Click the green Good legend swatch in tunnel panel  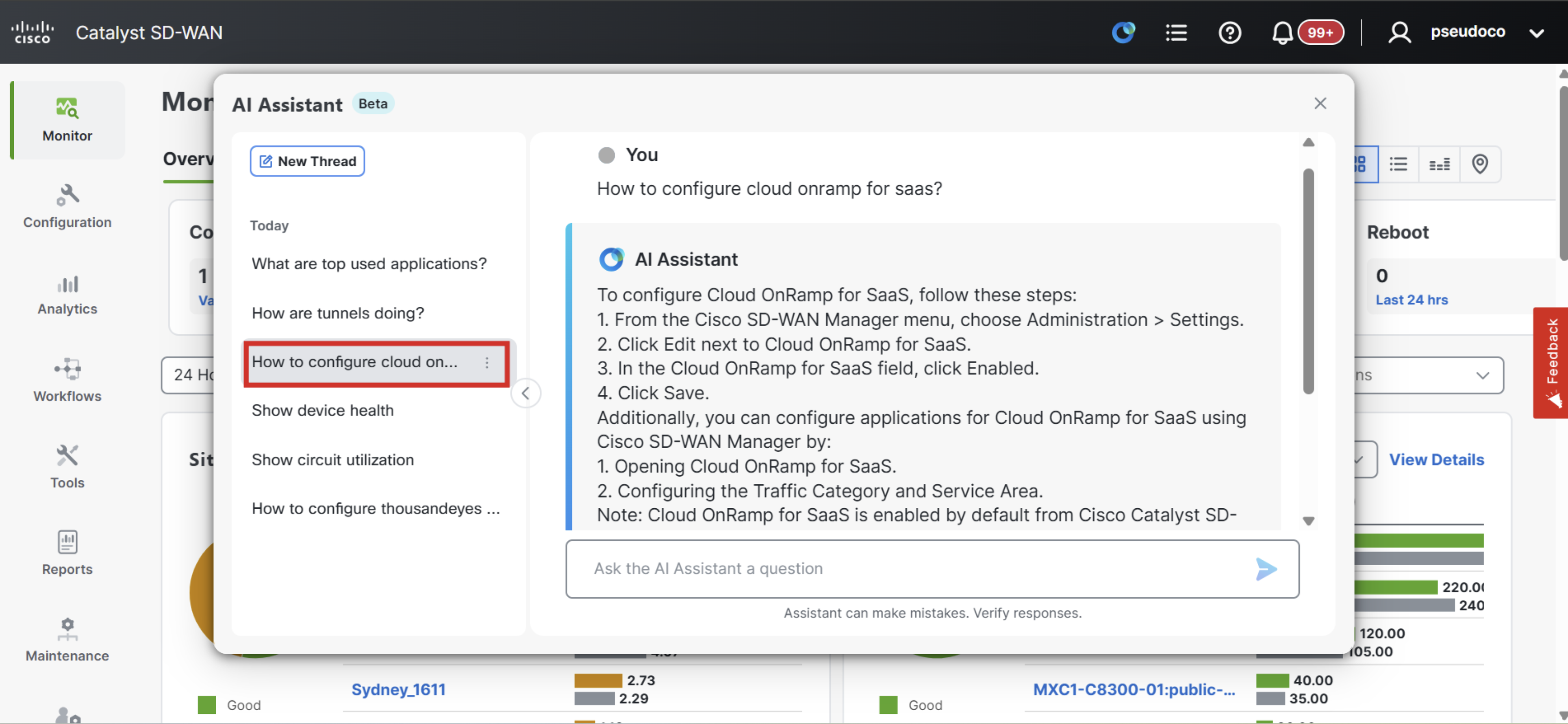click(x=888, y=704)
